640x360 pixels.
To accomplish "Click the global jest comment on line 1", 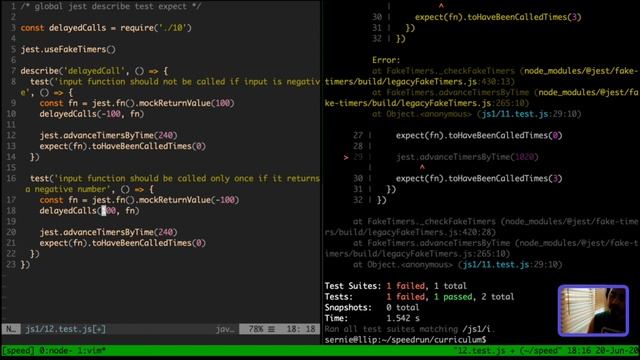I will (111, 7).
